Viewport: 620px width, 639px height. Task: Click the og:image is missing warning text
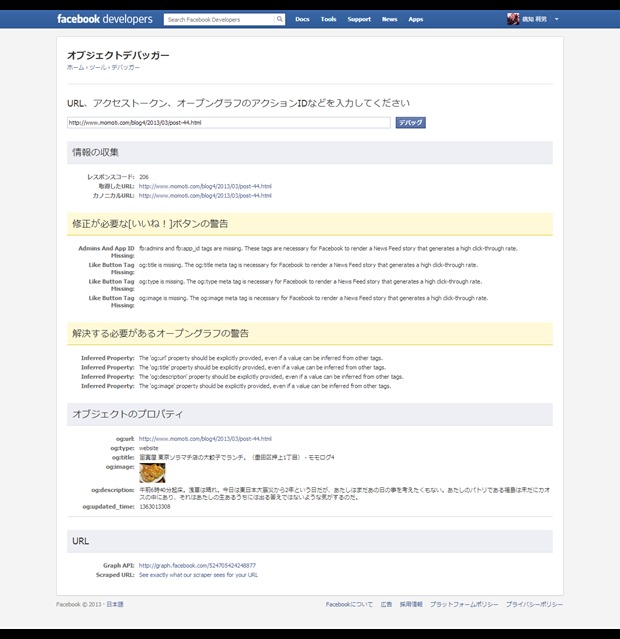coord(313,298)
